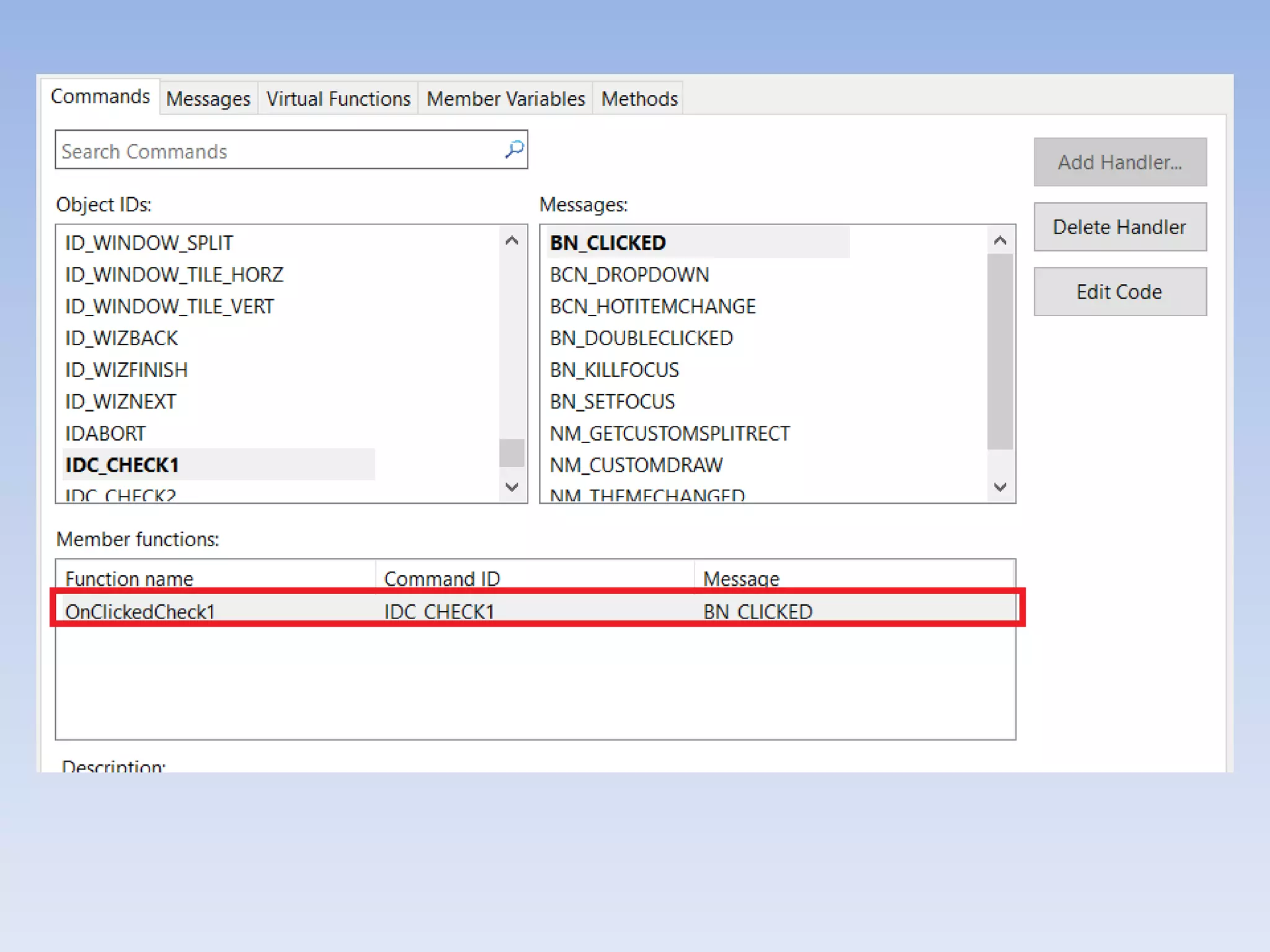
Task: Go to the Member Variables tab
Action: tap(505, 99)
